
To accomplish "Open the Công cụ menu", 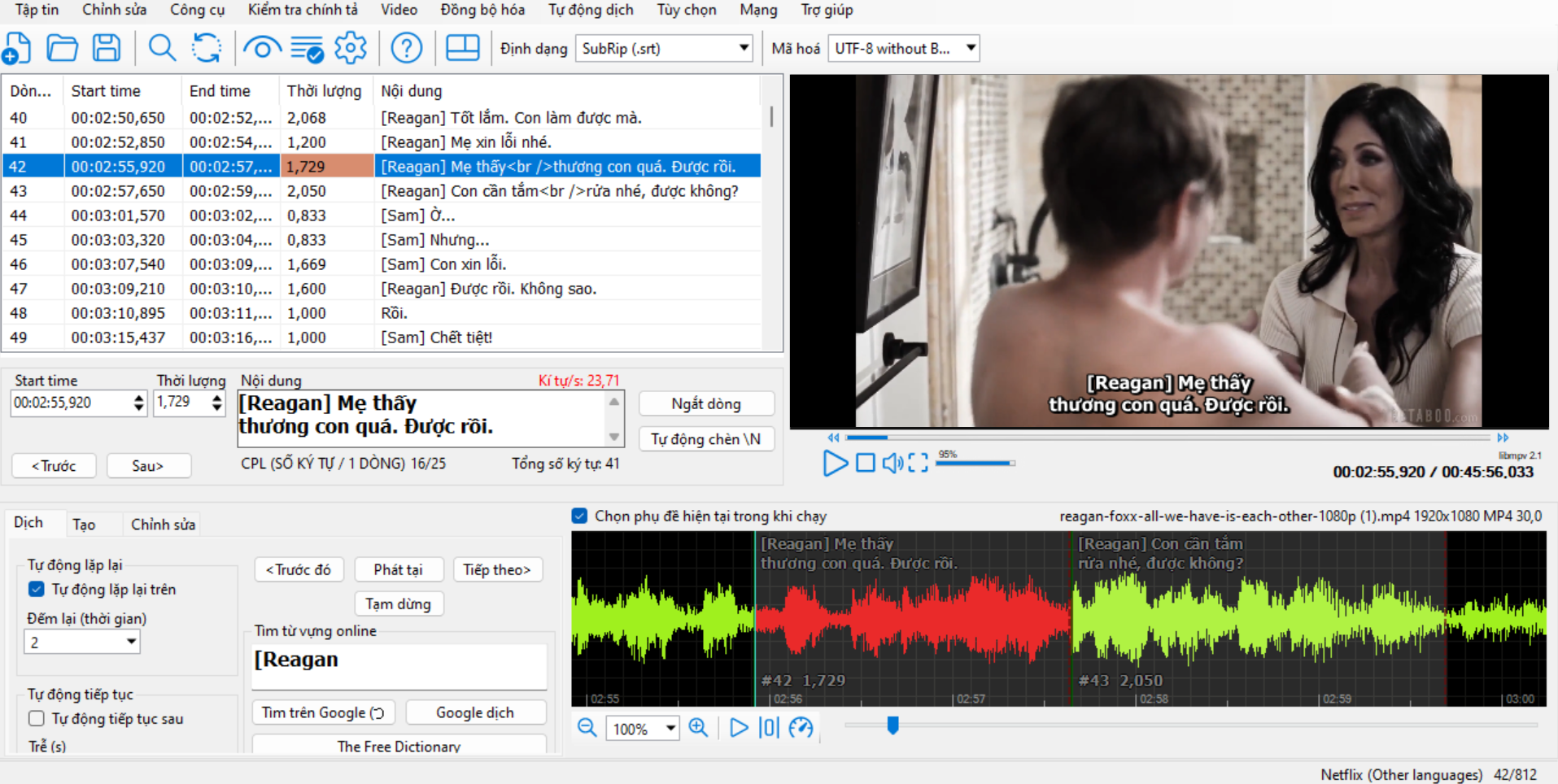I will (197, 10).
